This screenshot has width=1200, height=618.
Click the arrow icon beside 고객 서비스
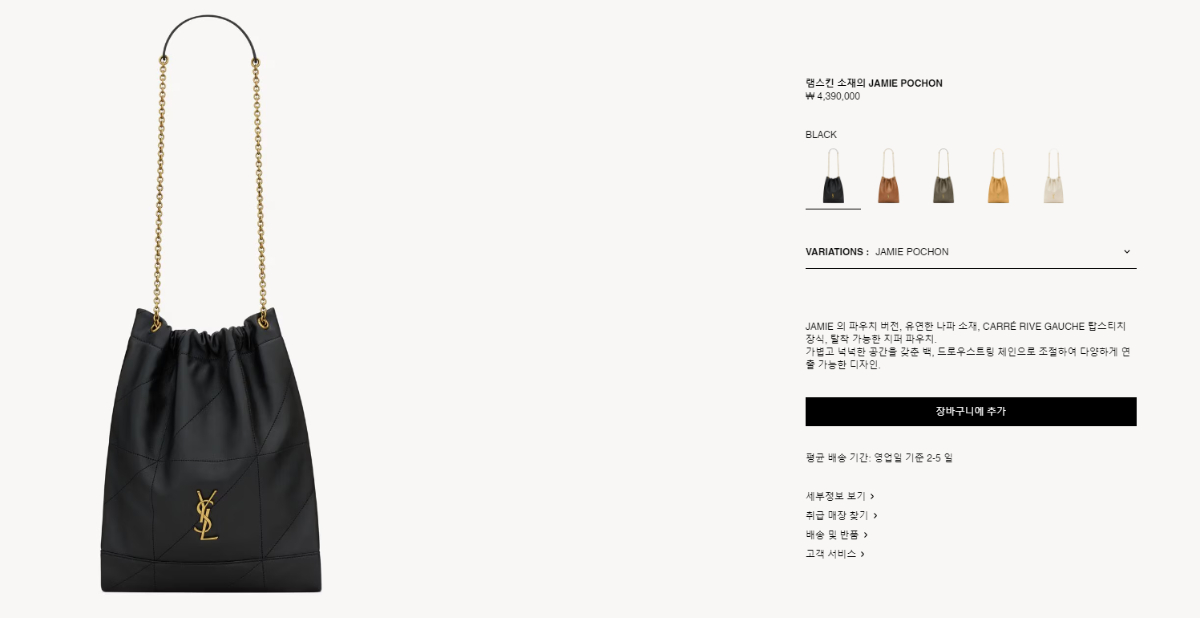[862, 554]
